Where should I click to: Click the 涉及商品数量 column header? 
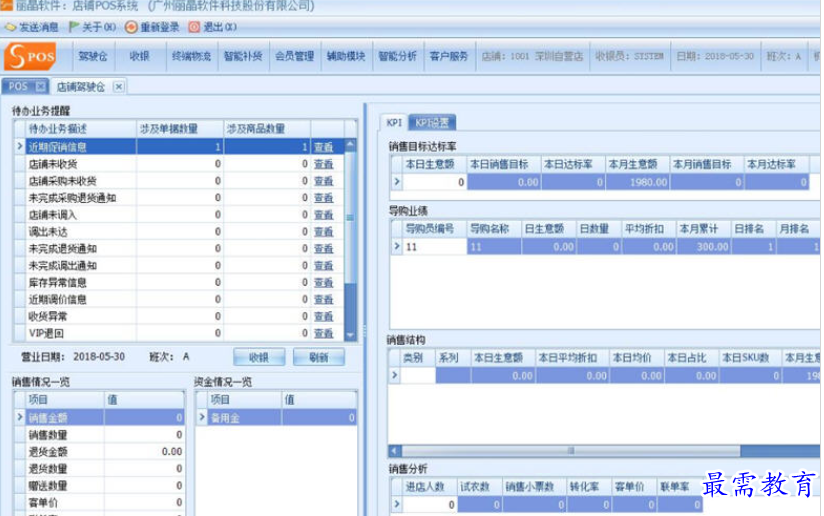267,129
